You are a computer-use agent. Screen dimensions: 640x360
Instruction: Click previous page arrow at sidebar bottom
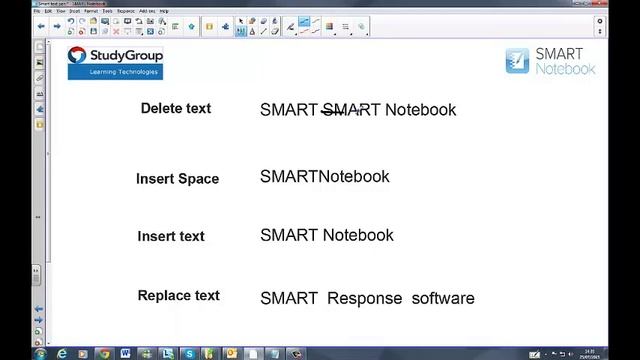[x=38, y=309]
